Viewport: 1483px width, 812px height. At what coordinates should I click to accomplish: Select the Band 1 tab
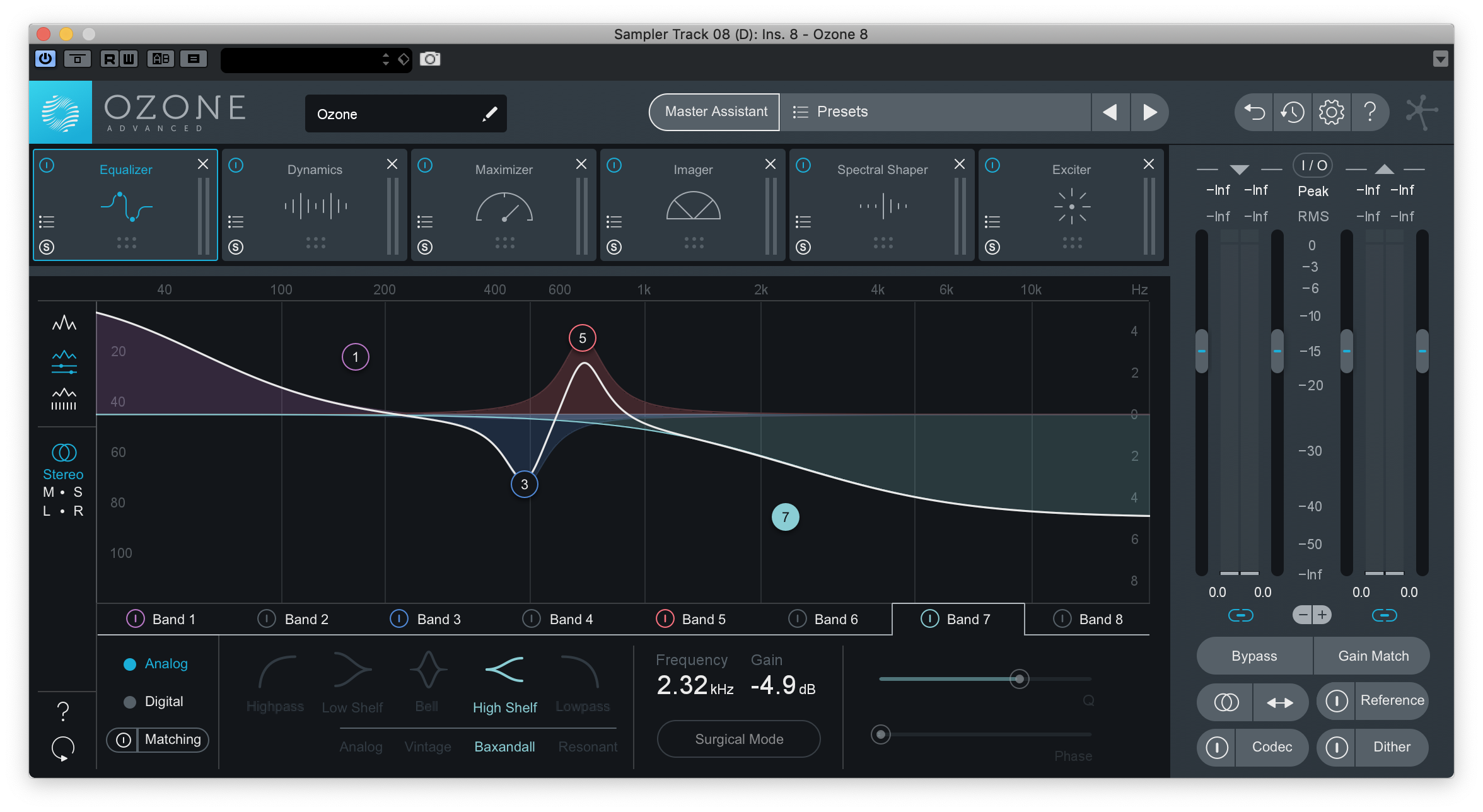click(164, 620)
